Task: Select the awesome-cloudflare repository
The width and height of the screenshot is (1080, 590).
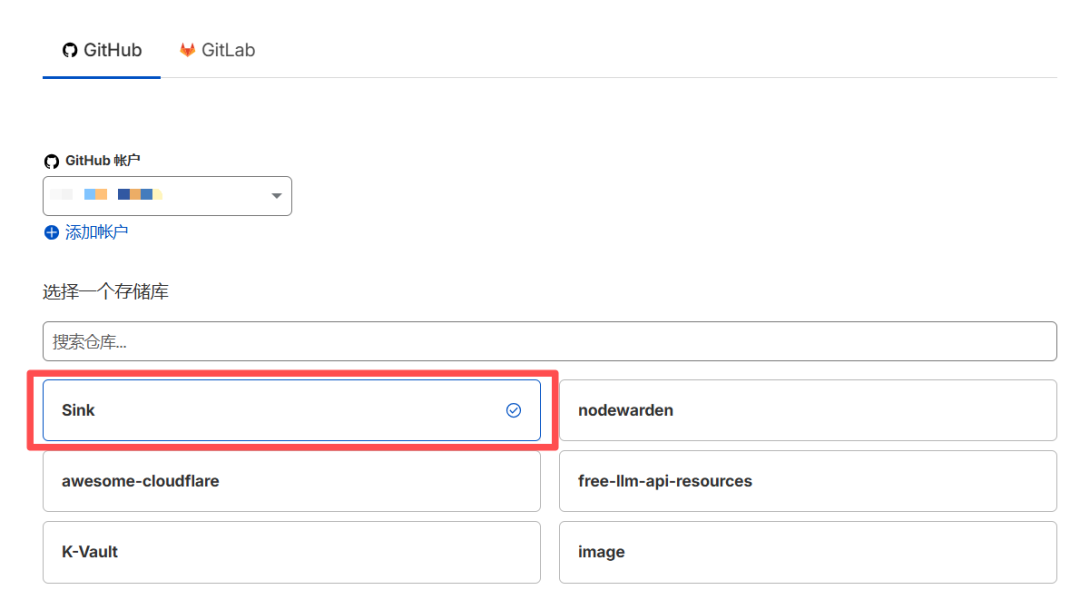Action: point(291,481)
